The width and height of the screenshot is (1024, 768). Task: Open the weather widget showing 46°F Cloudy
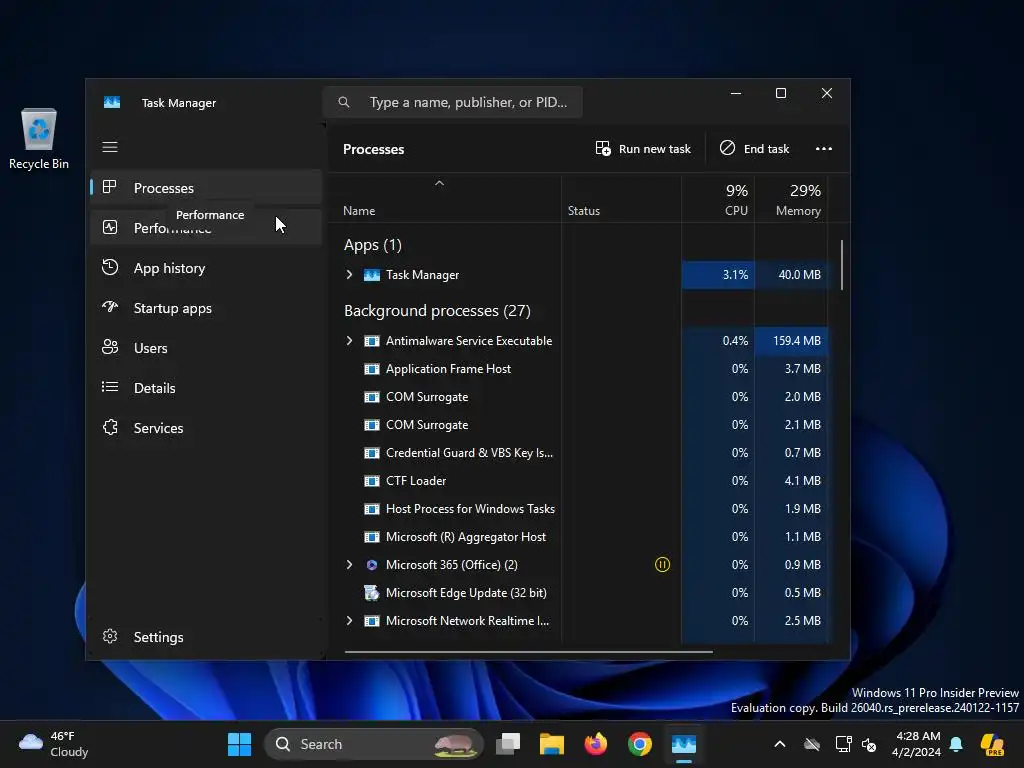54,744
